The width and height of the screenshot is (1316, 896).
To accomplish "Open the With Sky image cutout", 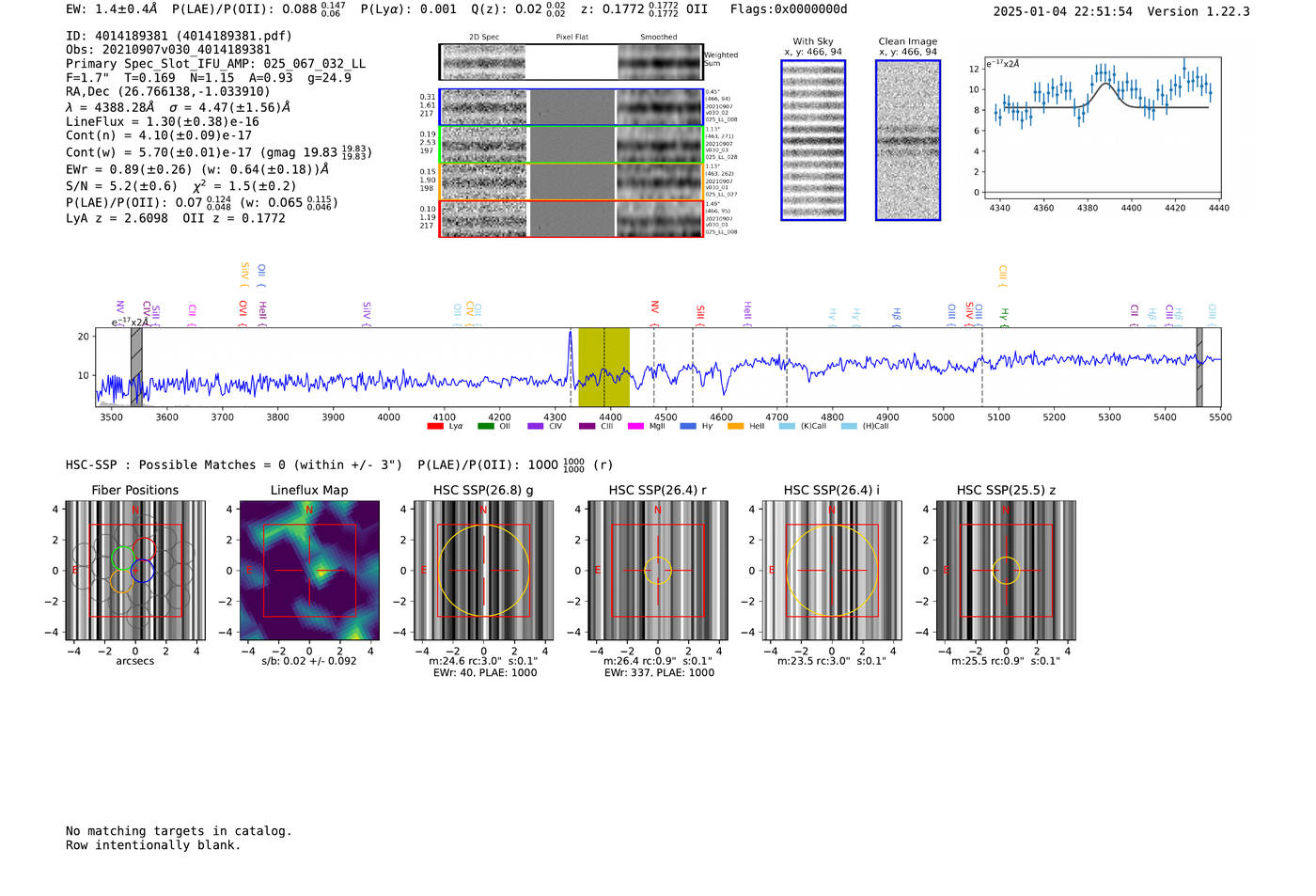I will [813, 140].
